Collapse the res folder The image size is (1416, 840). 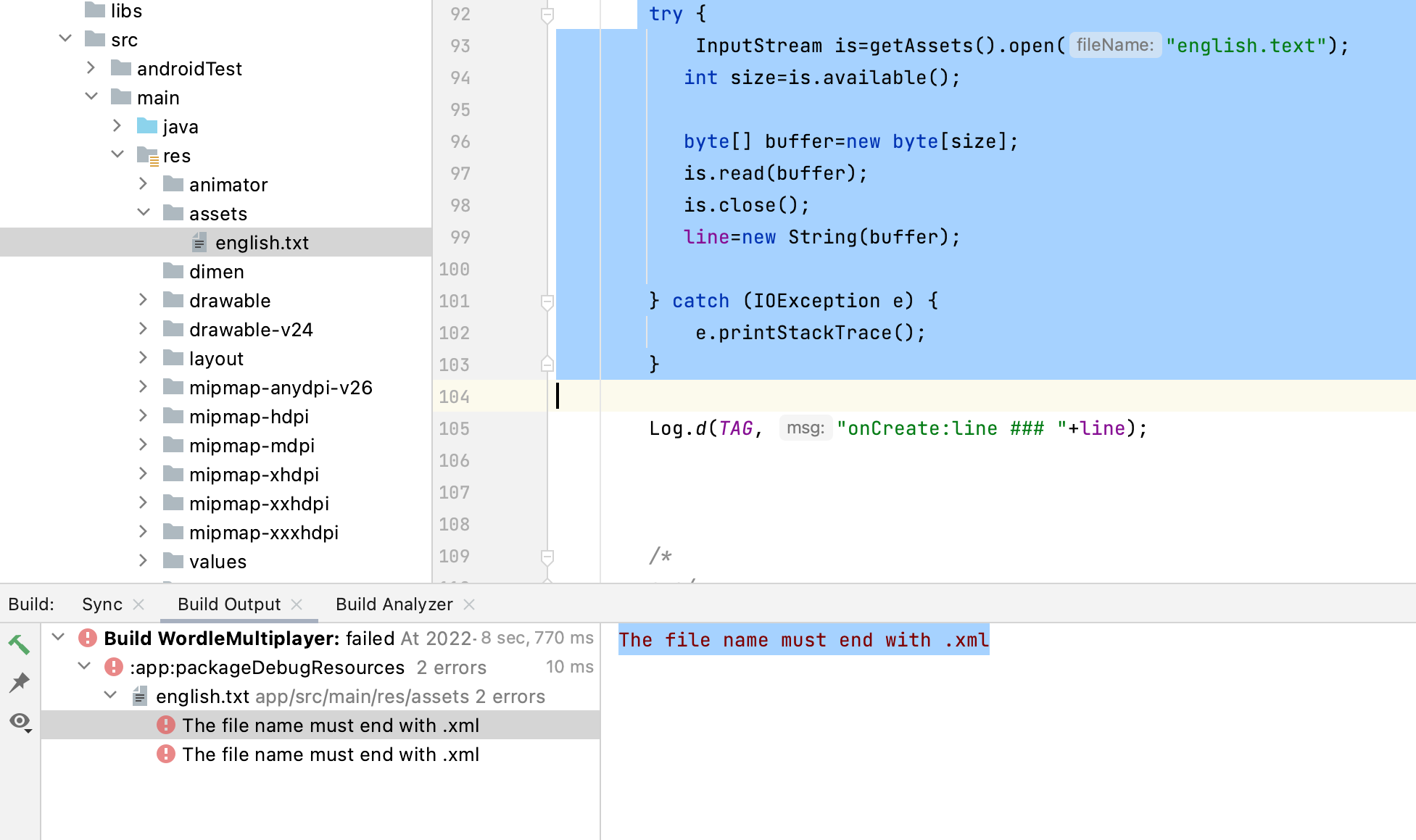pos(117,154)
